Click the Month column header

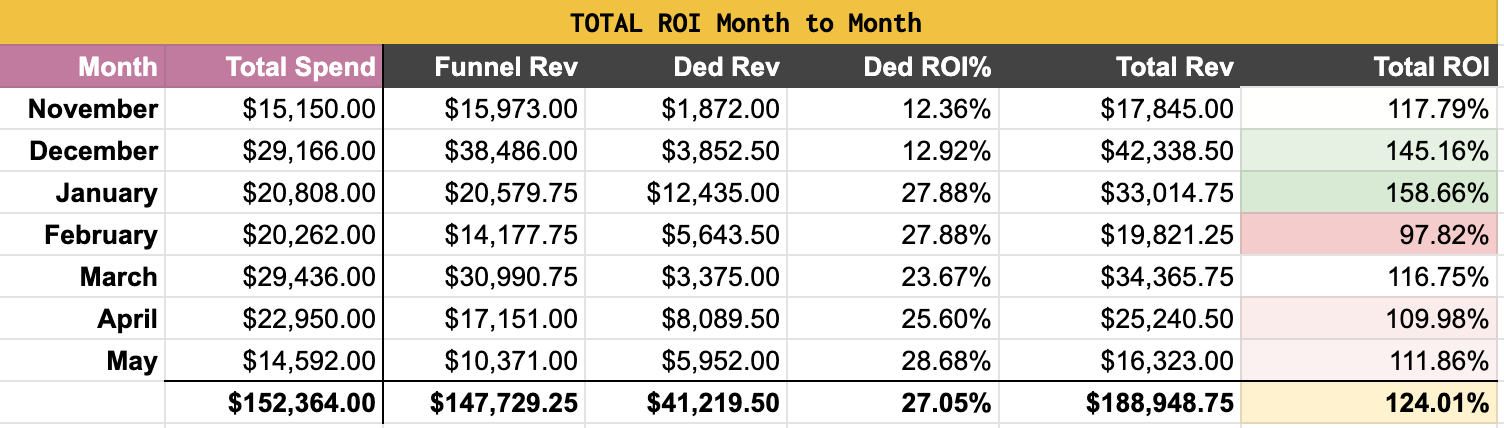[82, 66]
